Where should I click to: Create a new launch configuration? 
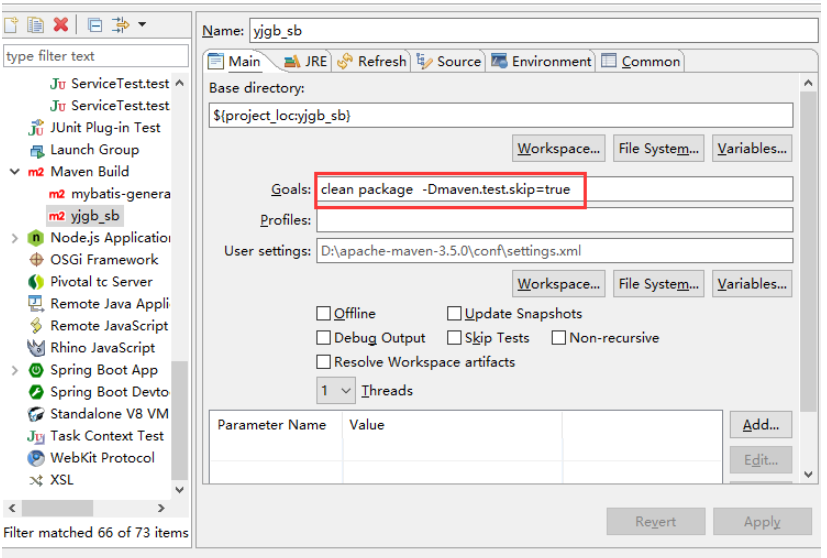pyautogui.click(x=11, y=24)
